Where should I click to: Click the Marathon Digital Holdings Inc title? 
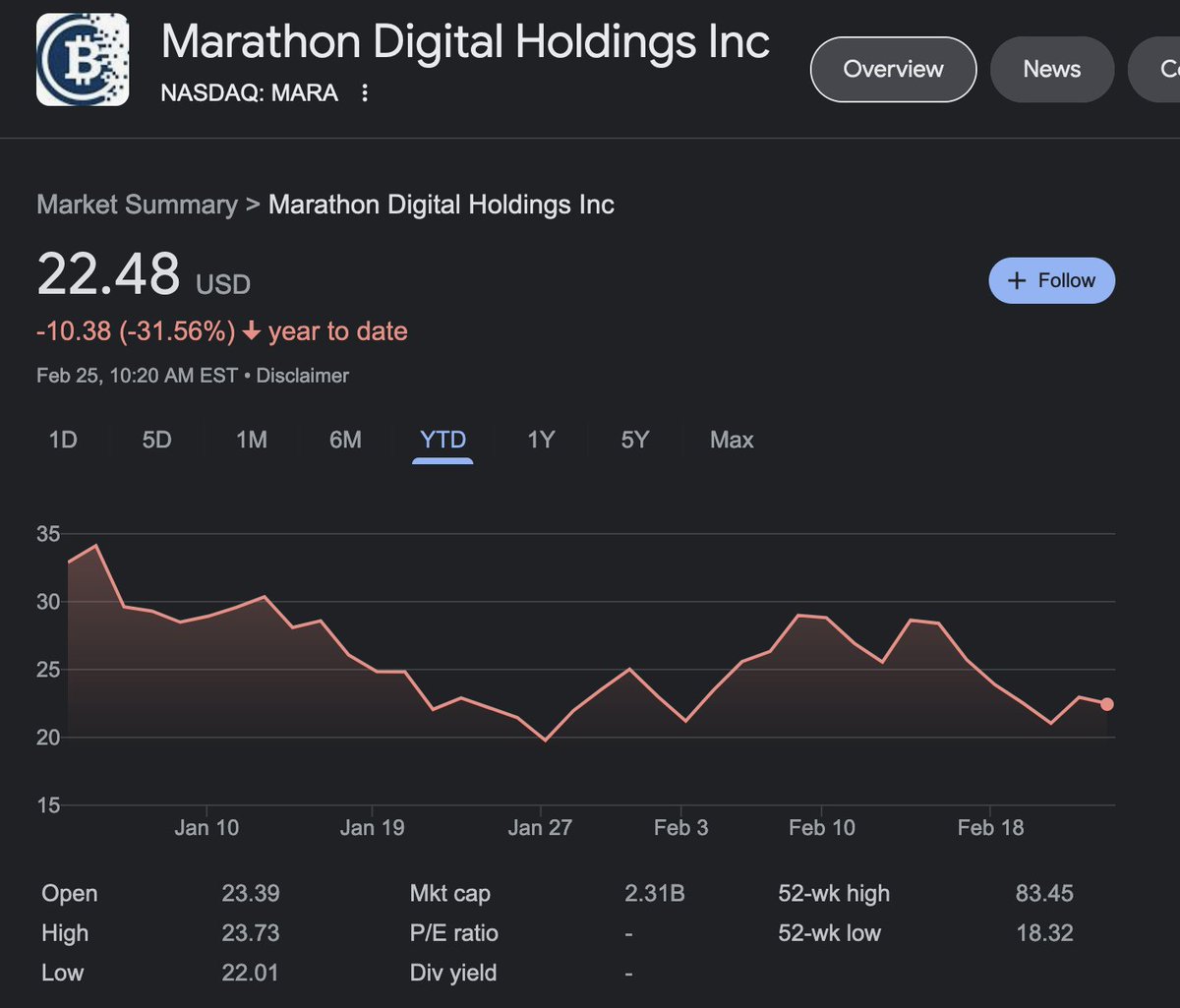click(x=465, y=41)
